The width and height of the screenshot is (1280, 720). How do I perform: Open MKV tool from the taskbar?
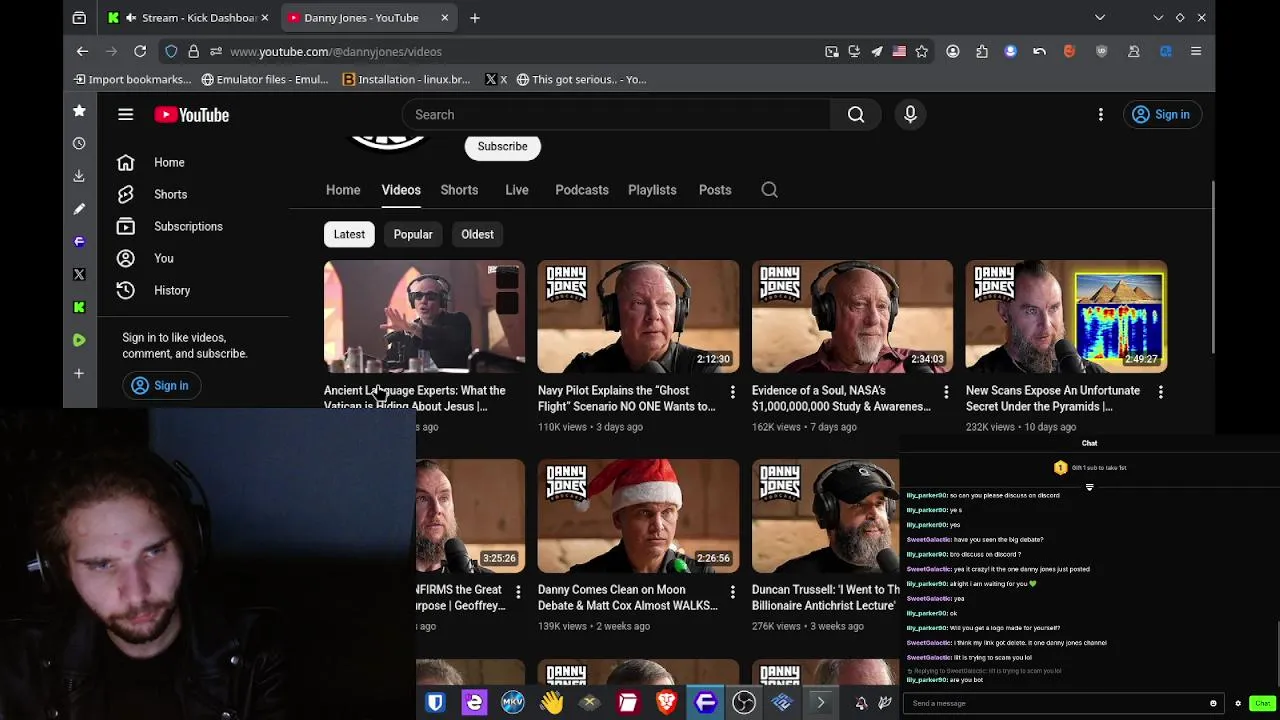pos(512,703)
